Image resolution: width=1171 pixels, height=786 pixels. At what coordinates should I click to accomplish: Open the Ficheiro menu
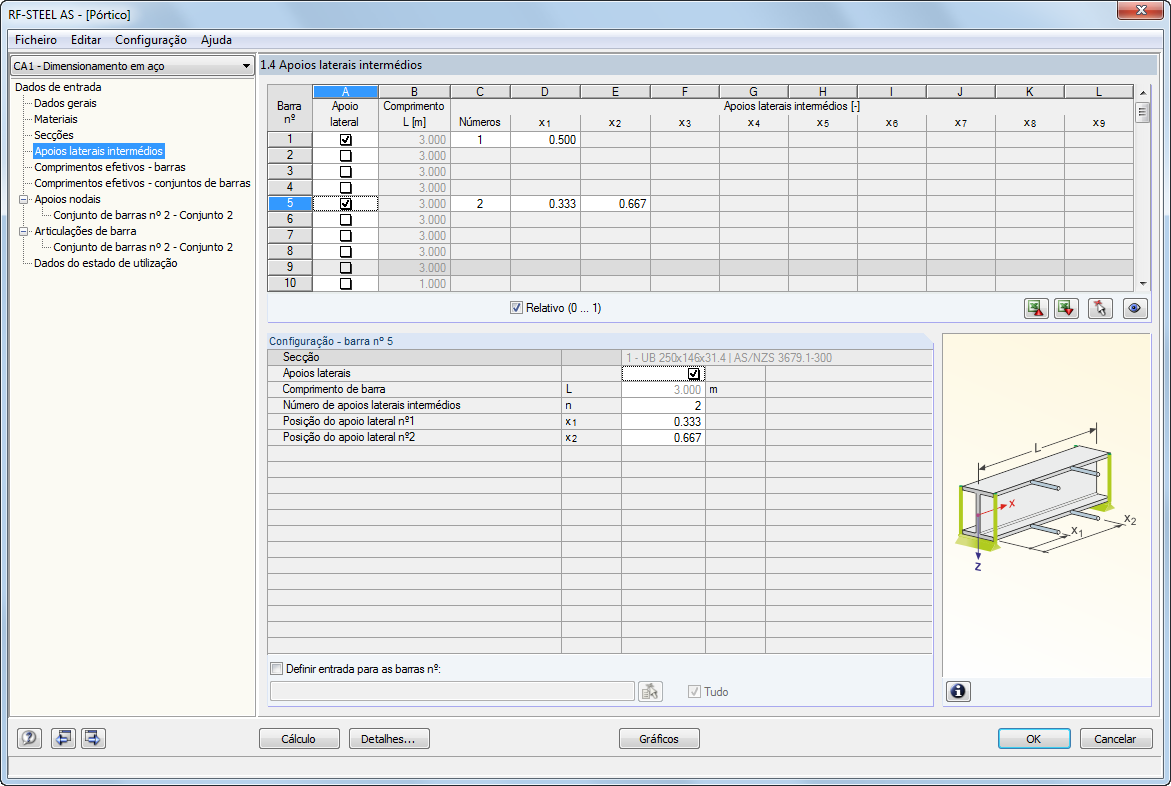[36, 40]
